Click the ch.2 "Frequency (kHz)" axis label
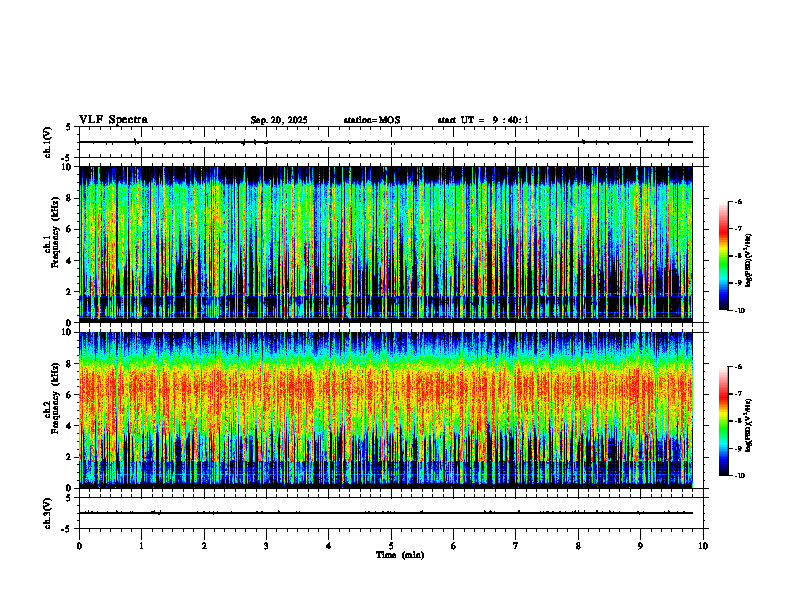The height and width of the screenshot is (612, 792). tap(55, 398)
